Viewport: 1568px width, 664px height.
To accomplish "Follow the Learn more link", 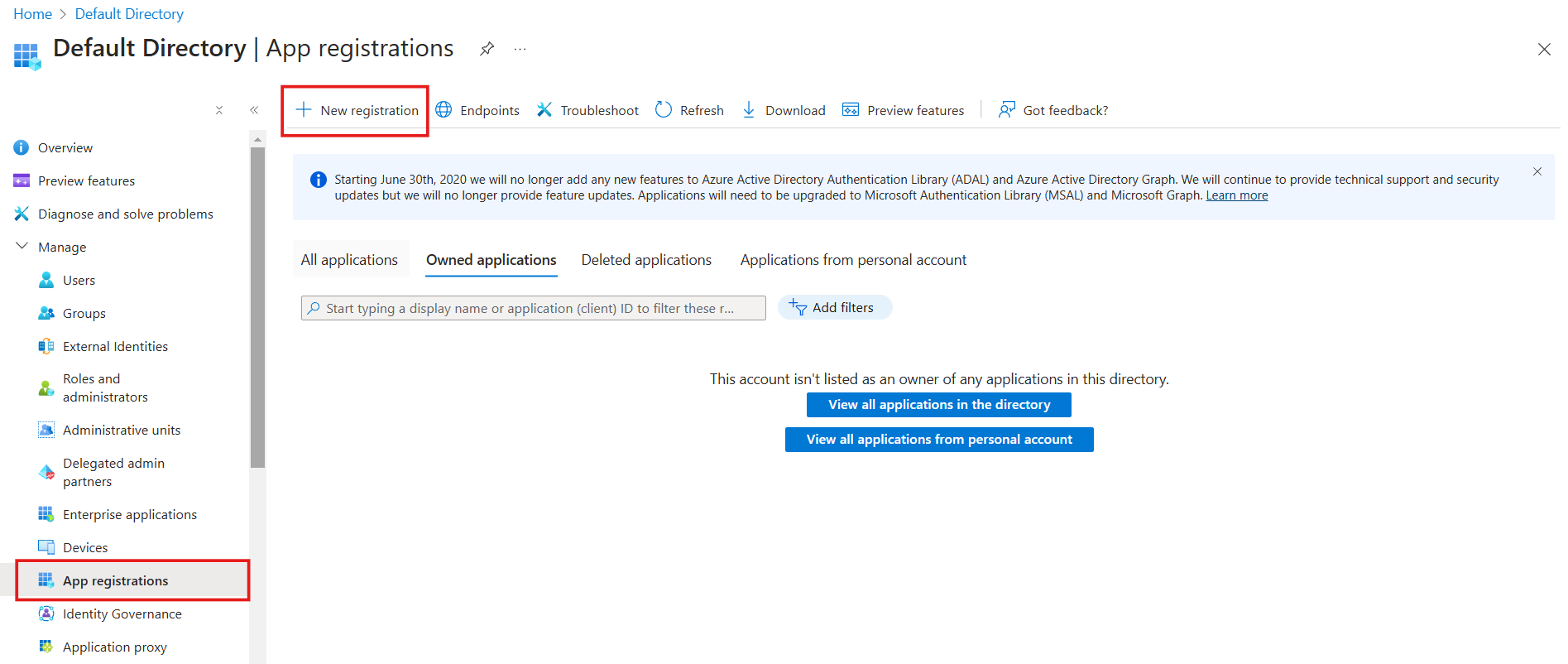I will coord(1236,195).
